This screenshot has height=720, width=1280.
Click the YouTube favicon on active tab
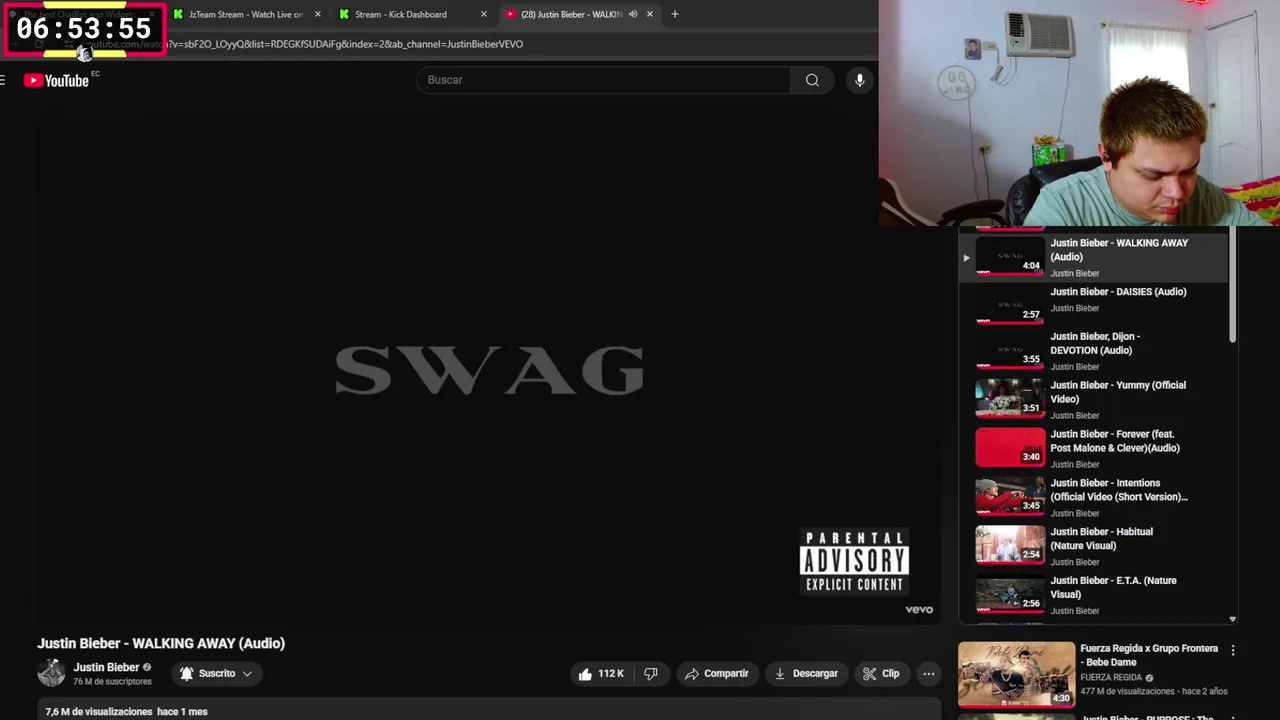click(x=510, y=14)
